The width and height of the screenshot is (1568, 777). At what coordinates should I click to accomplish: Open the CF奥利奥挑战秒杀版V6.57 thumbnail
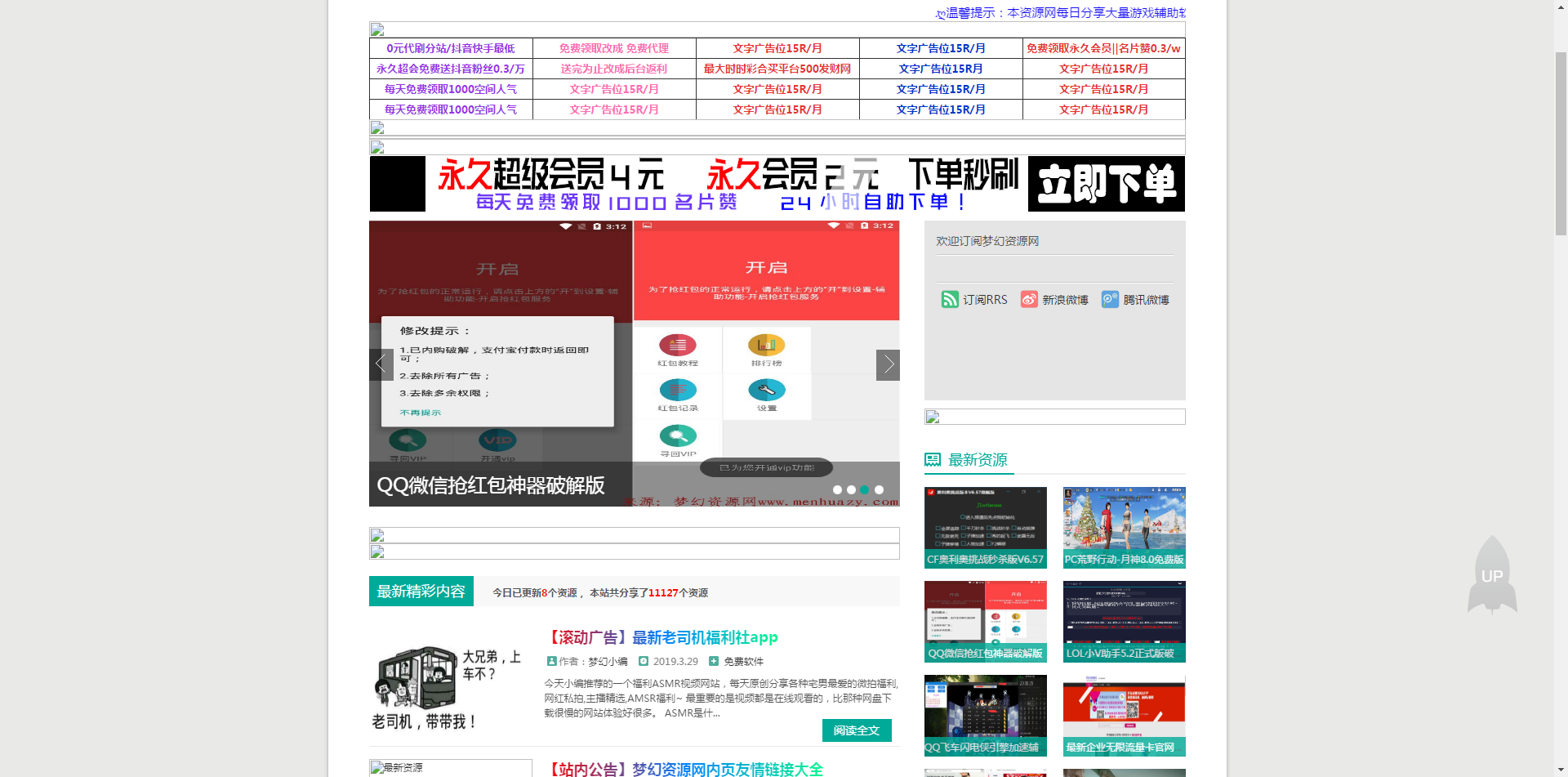[x=986, y=528]
